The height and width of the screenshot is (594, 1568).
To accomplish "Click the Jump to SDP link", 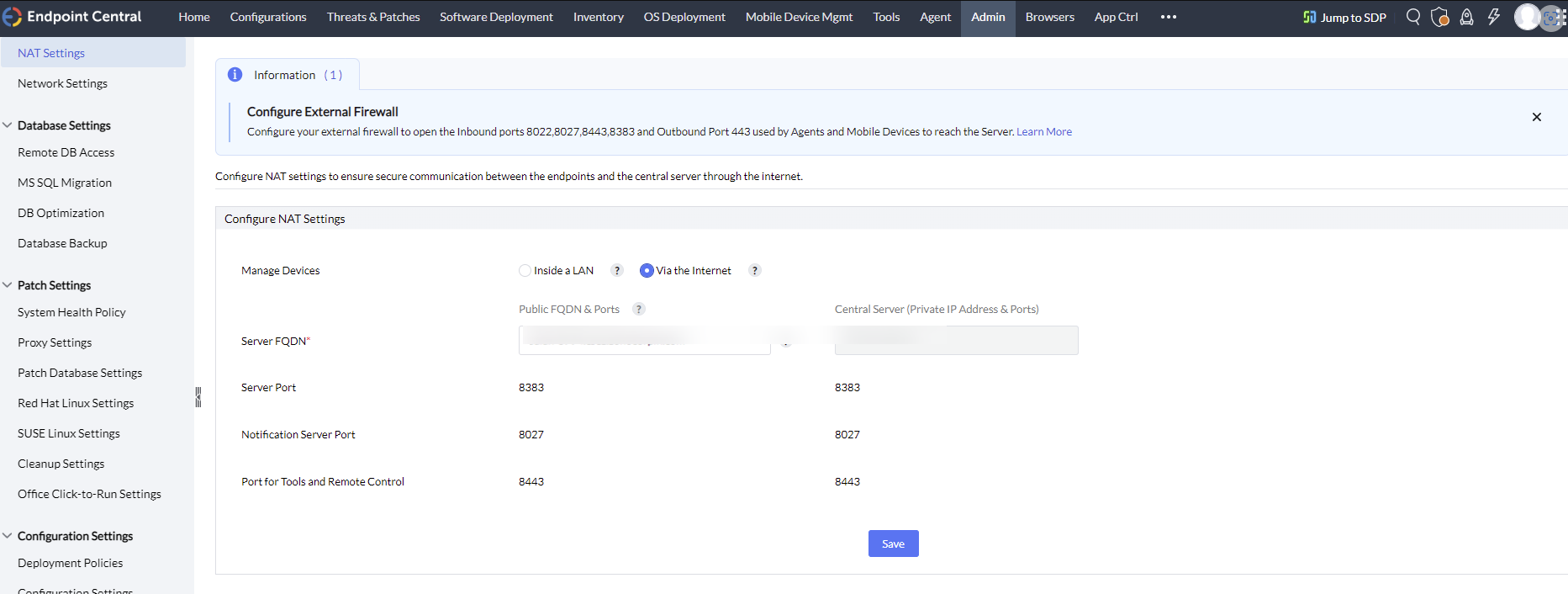I will point(1353,18).
